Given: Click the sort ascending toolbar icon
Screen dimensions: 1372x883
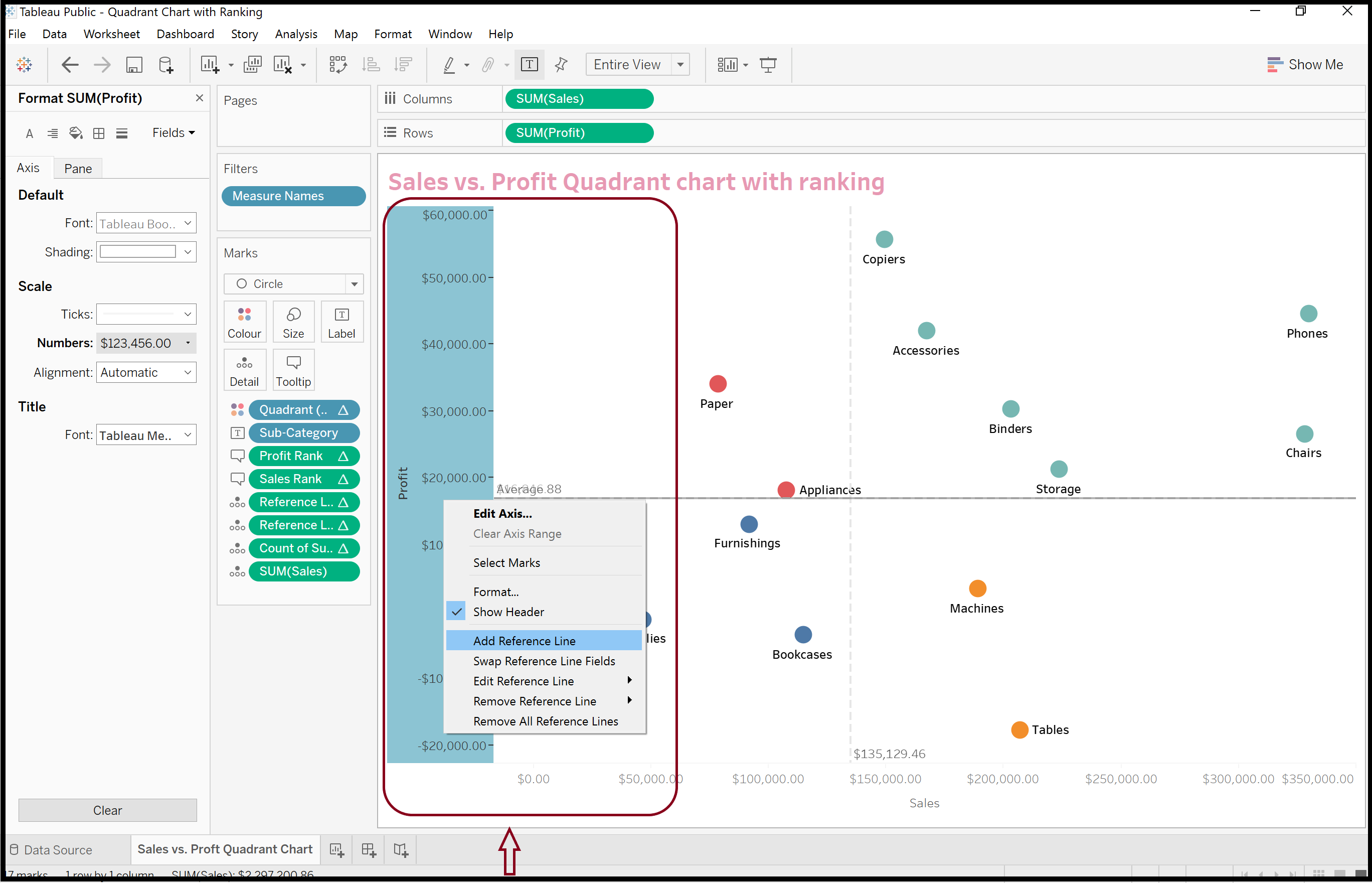Looking at the screenshot, I should pos(371,65).
